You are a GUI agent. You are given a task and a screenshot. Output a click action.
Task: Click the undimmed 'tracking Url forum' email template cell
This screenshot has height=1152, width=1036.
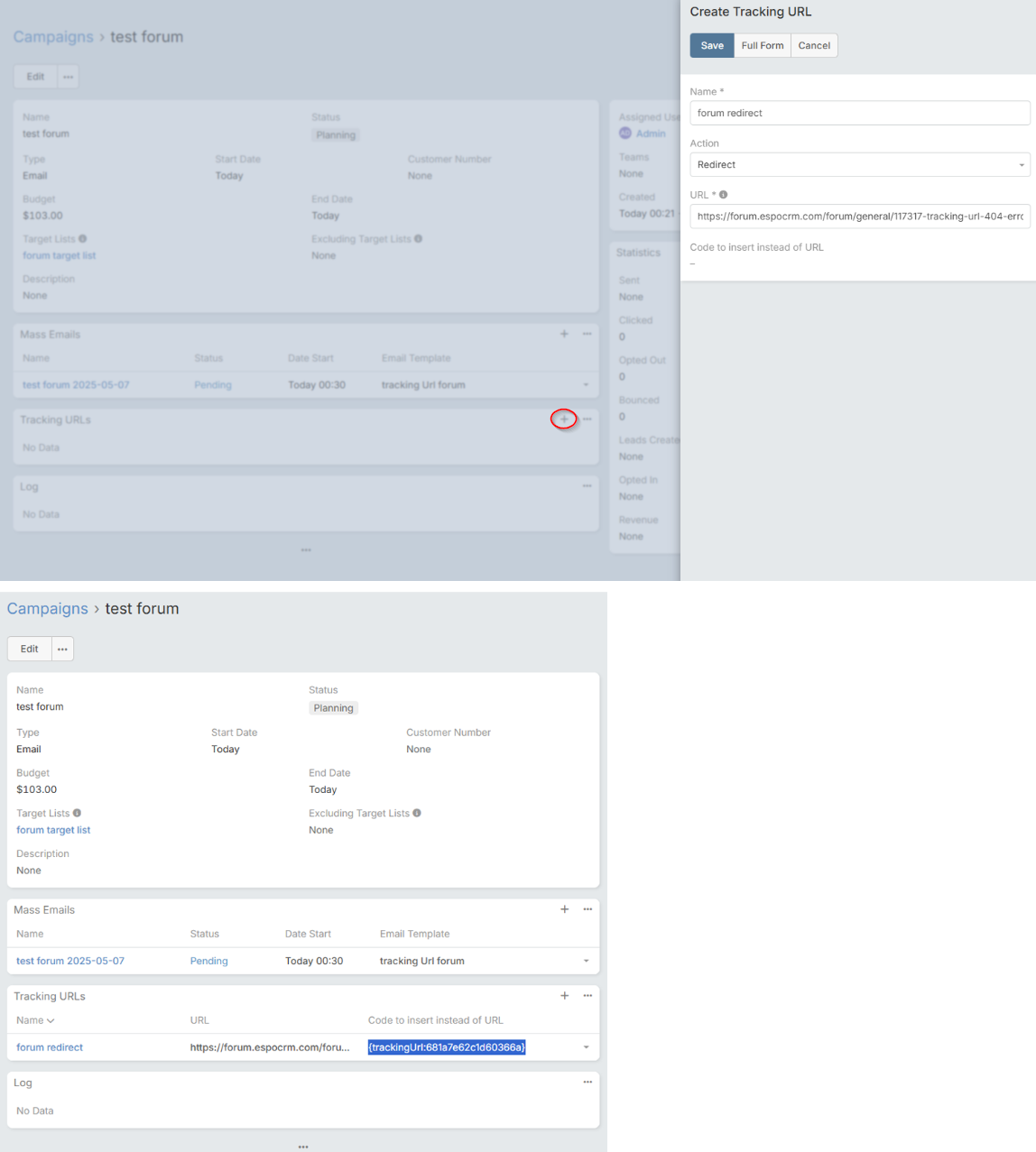(422, 961)
